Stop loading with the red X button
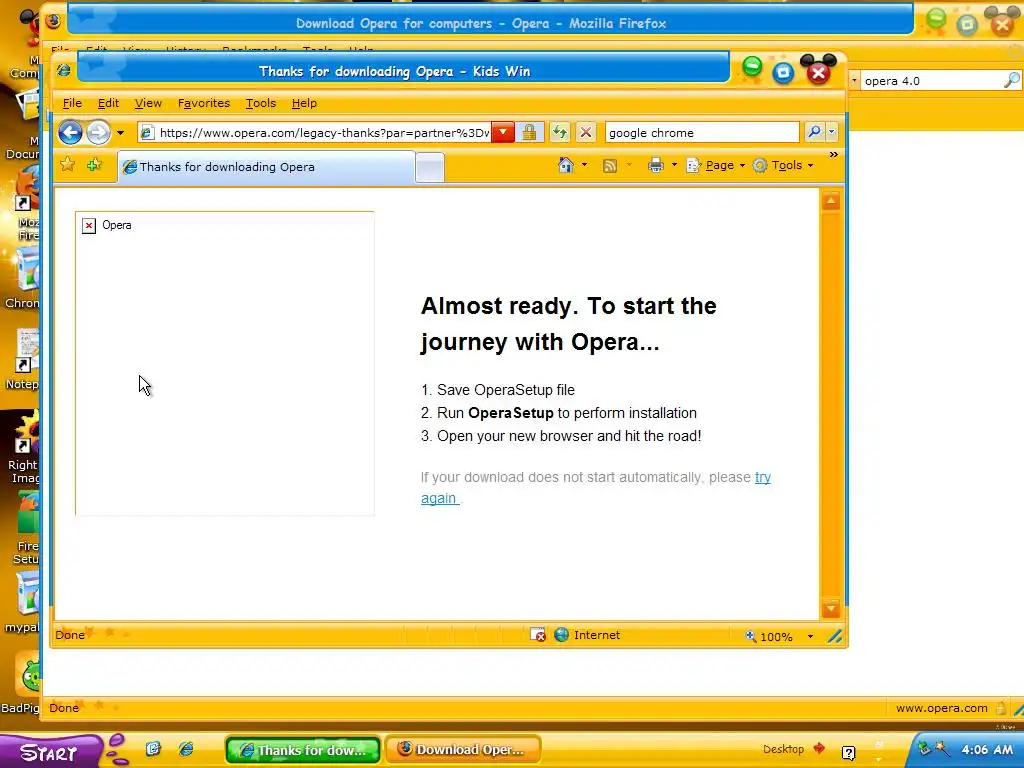 586,133
